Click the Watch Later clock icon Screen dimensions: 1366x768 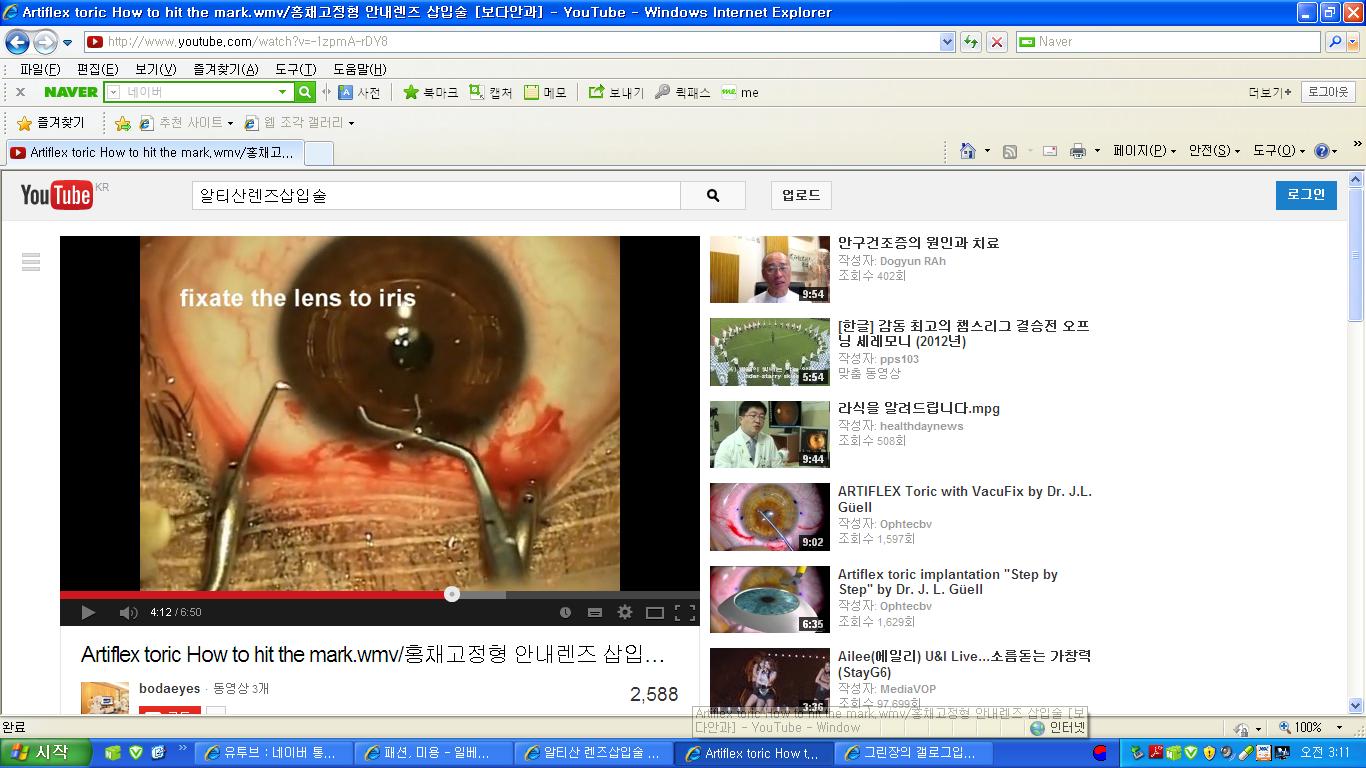pyautogui.click(x=565, y=612)
